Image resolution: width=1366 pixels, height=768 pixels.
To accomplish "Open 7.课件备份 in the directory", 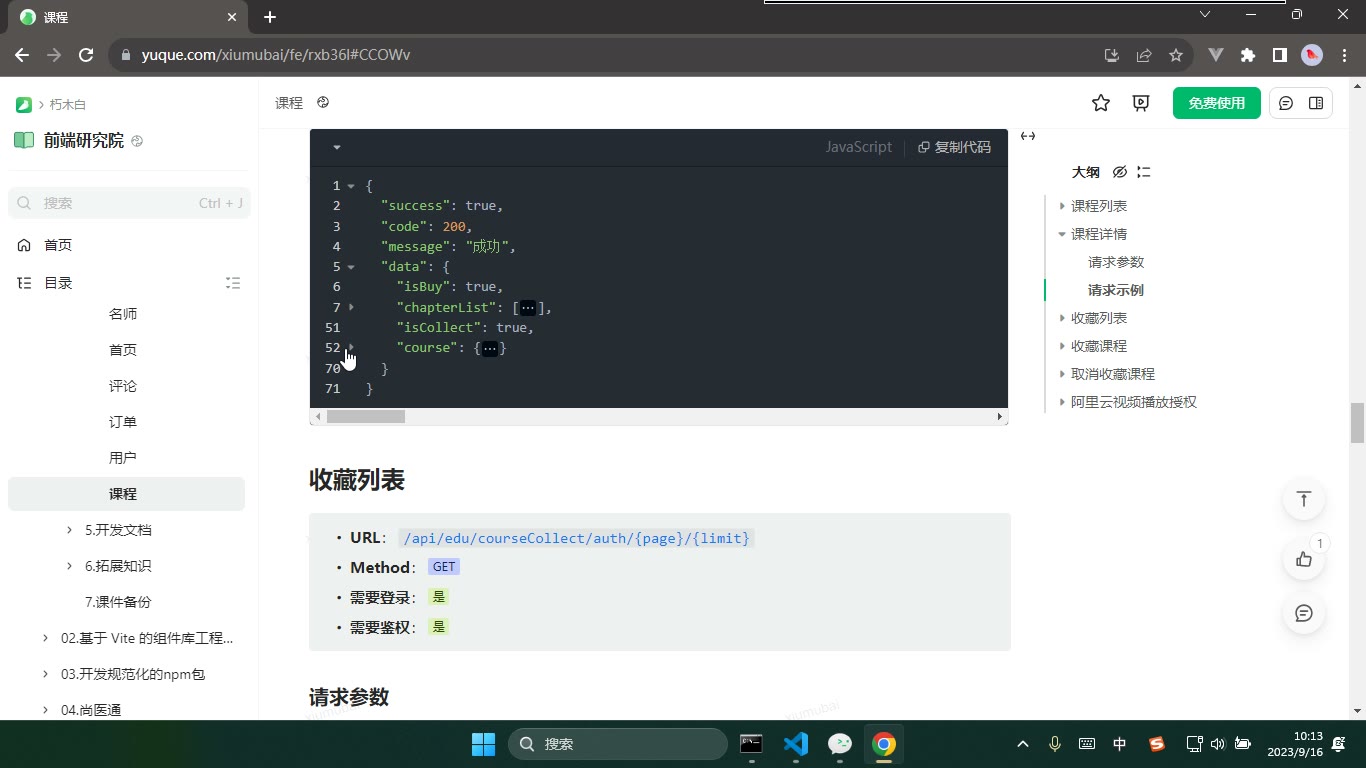I will coord(118,602).
